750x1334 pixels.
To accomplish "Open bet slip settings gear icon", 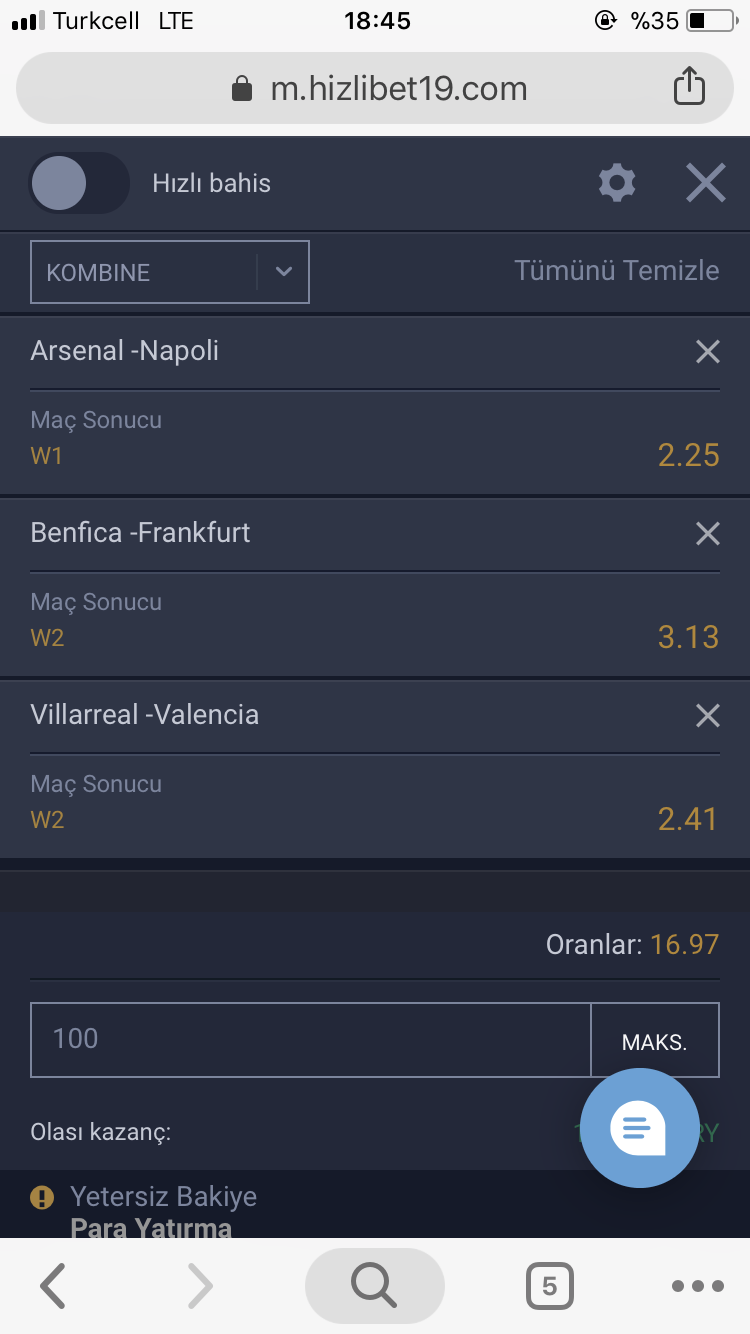I will (x=616, y=183).
